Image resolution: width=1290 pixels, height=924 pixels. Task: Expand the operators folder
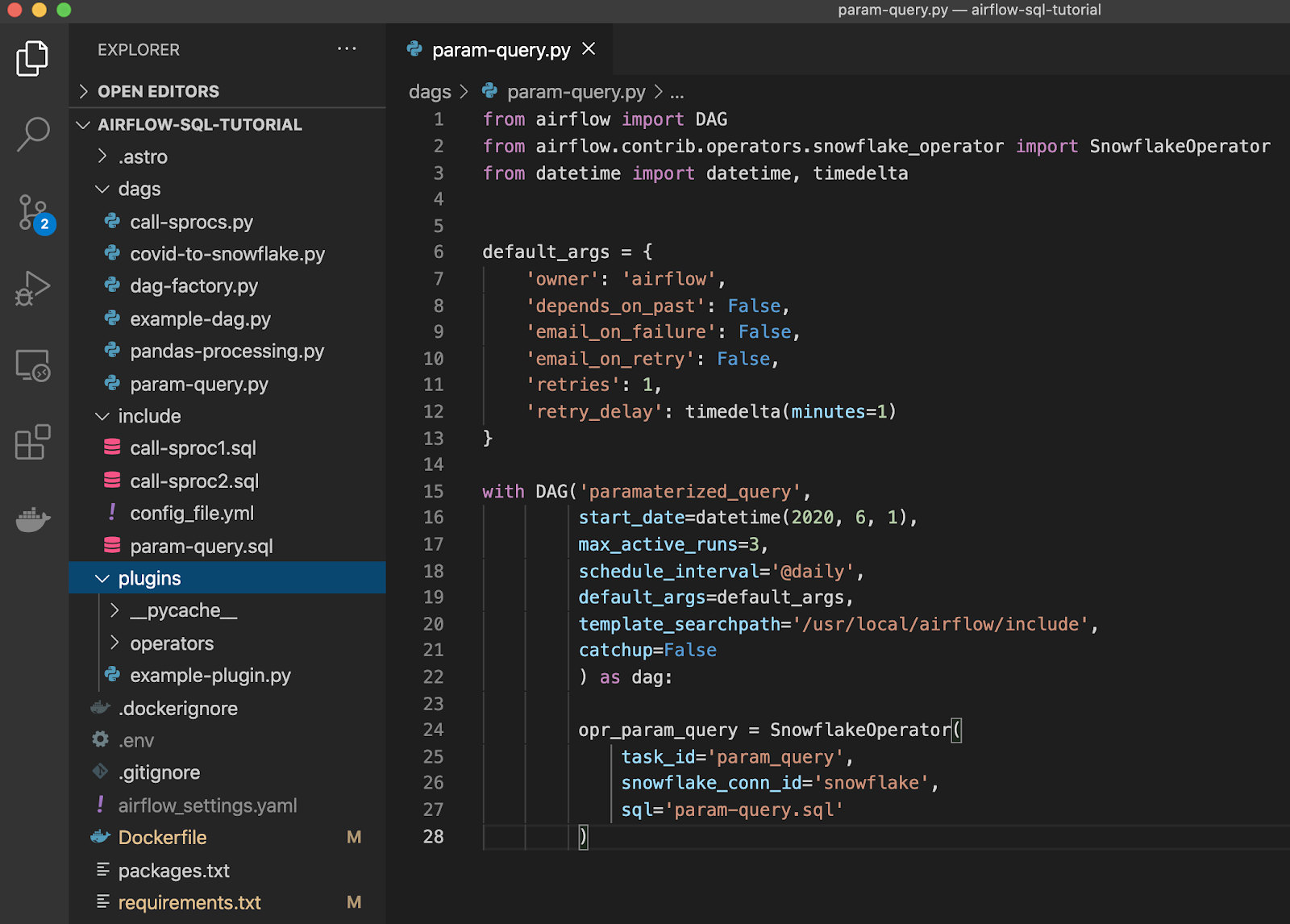pyautogui.click(x=171, y=643)
